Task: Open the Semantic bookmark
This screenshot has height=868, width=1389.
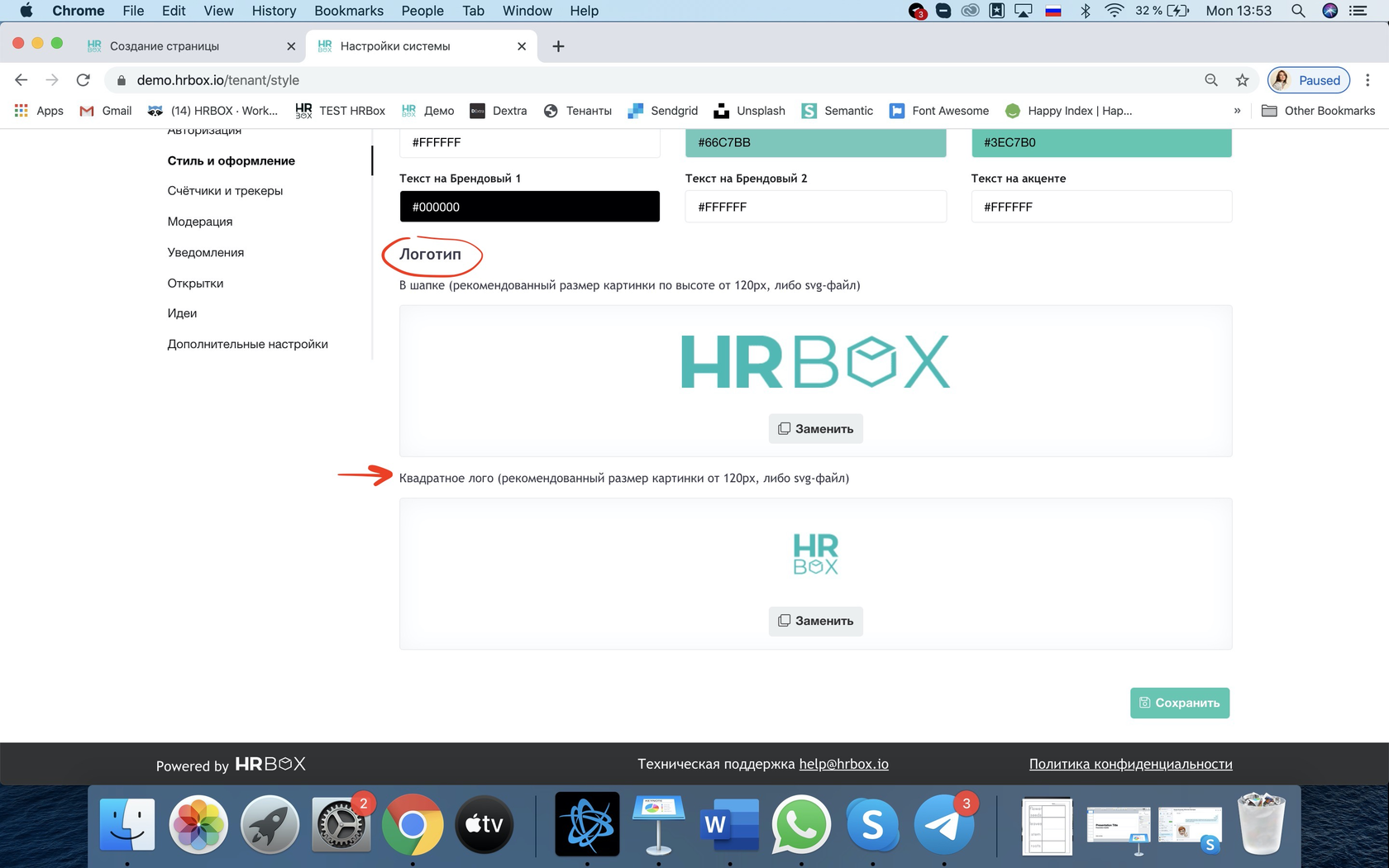Action: coord(837,111)
